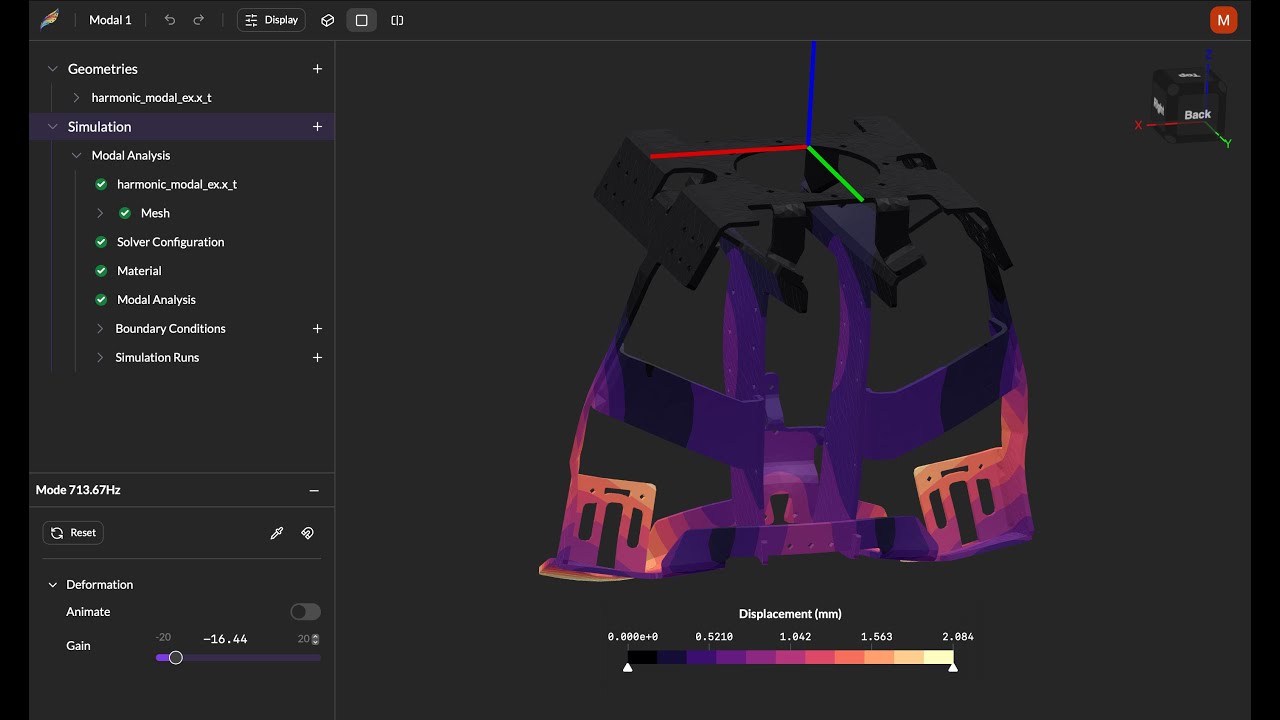Collapse the Simulation section chevron

point(53,127)
